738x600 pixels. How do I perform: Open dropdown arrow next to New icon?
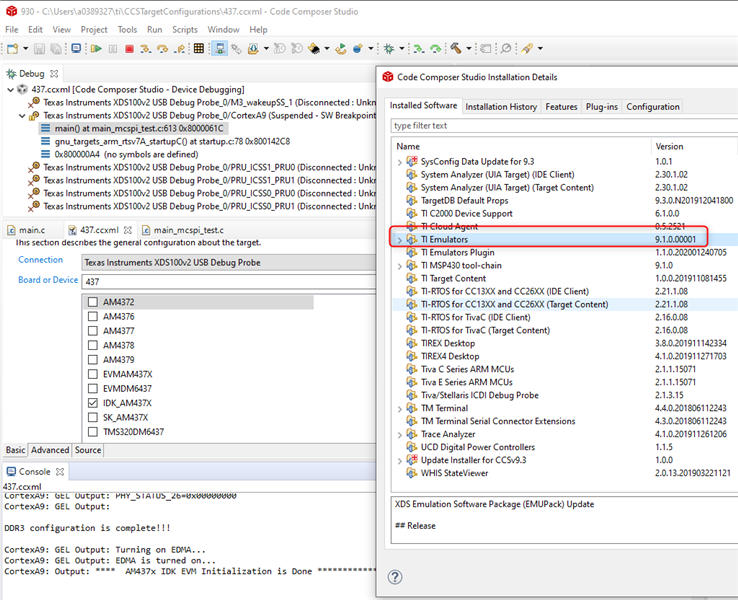25,48
